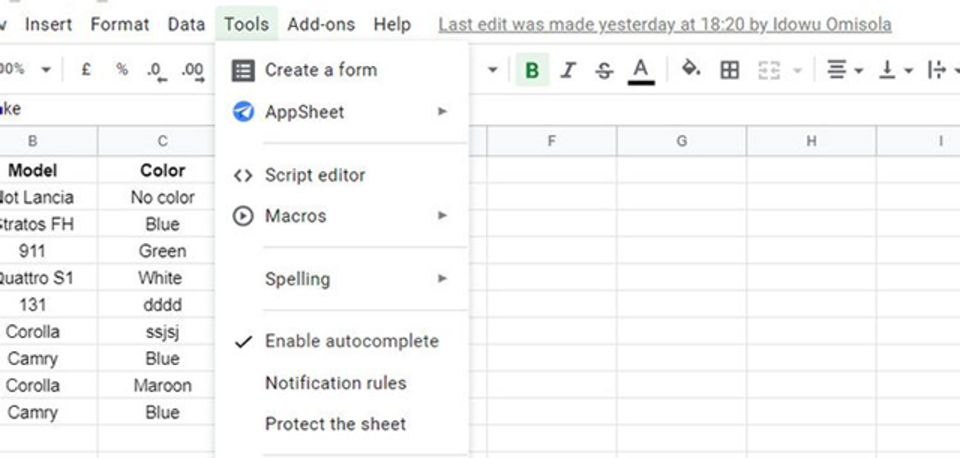Select the cell '911'
This screenshot has width=960, height=458.
pos(48,251)
